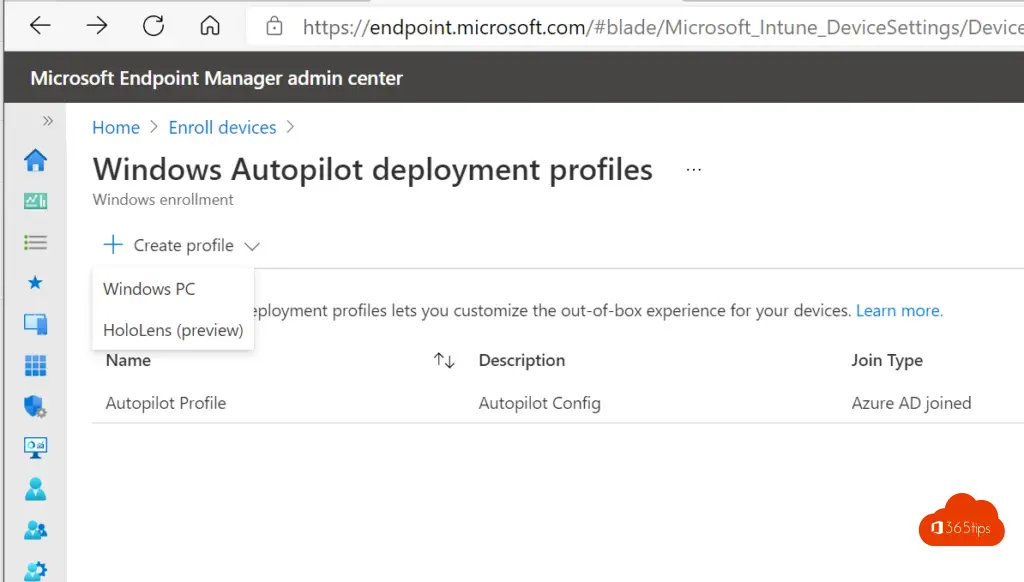
Task: Open Home from the sidebar house icon
Action: 35,160
